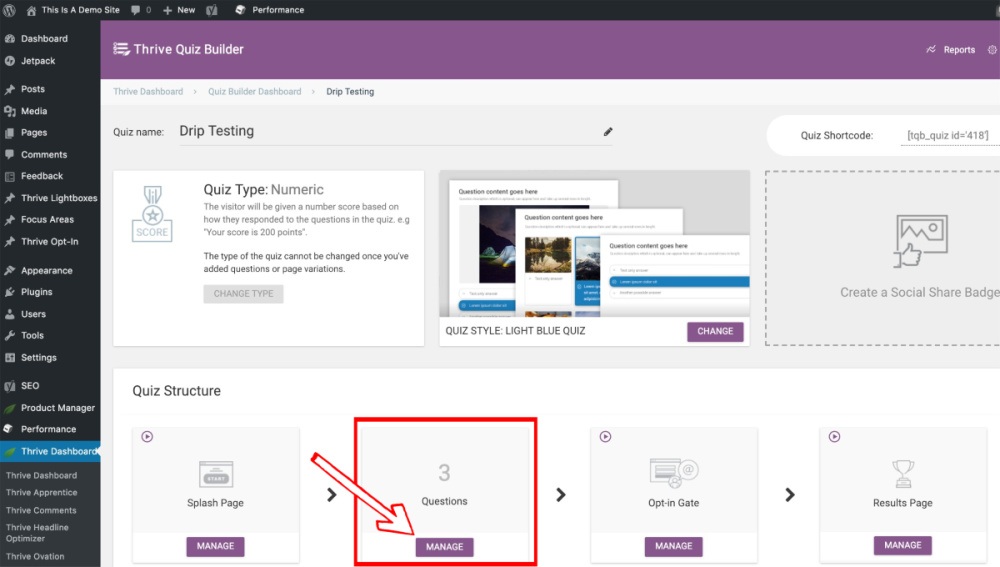This screenshot has height=567, width=1000.
Task: Open Media library in sidebar
Action: [x=34, y=111]
